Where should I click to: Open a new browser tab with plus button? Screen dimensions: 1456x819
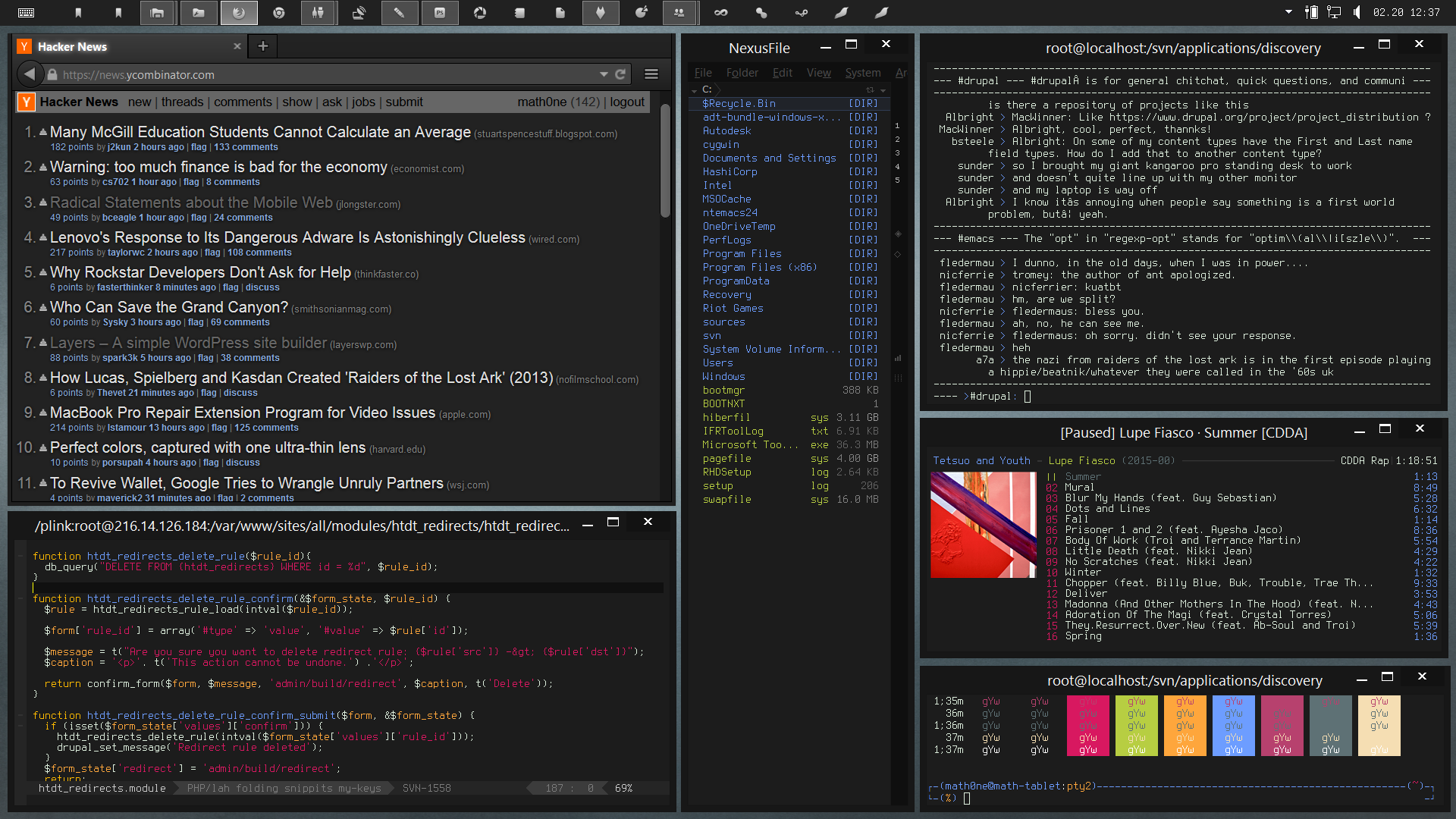[263, 46]
